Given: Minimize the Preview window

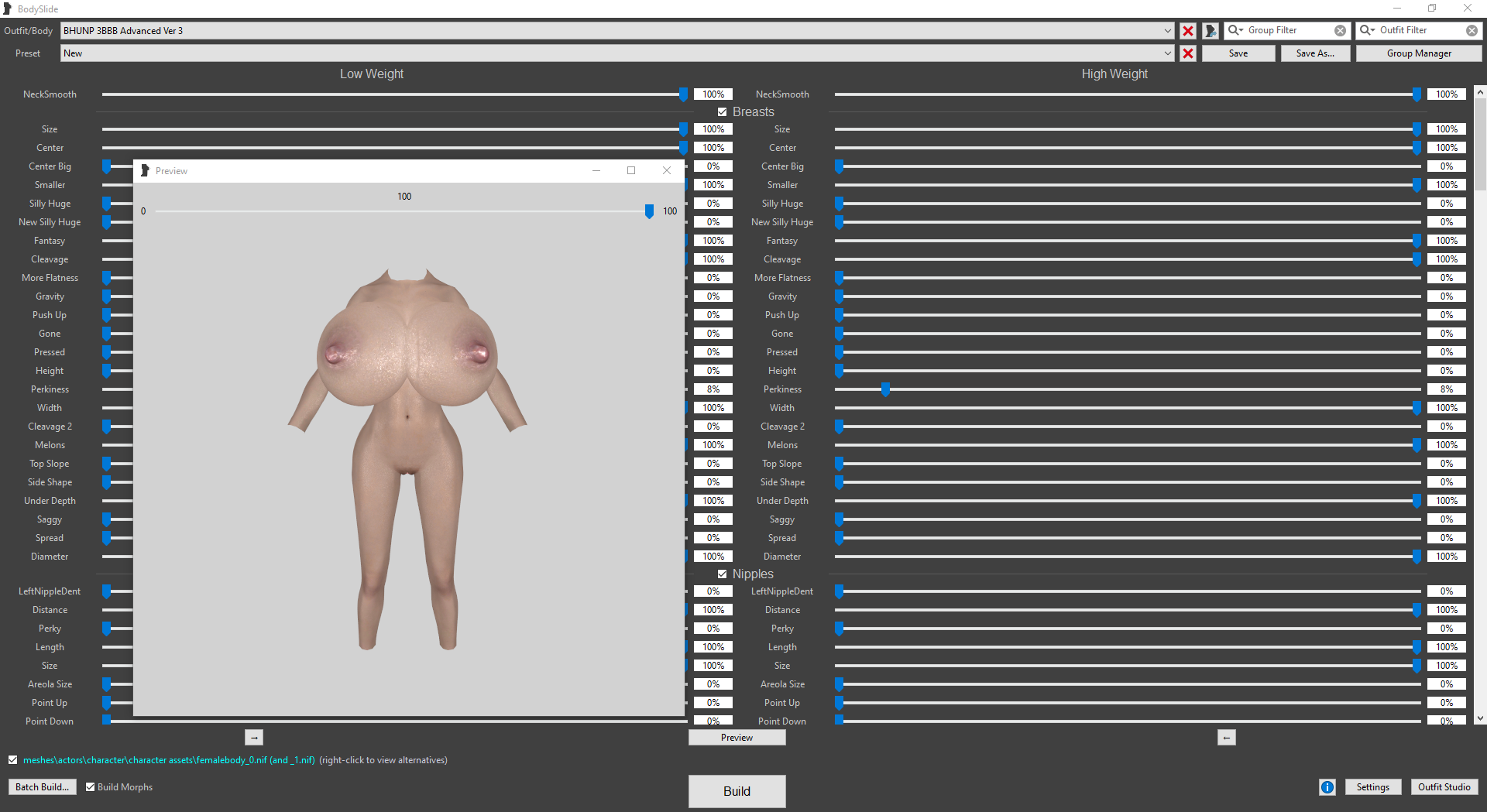Looking at the screenshot, I should (x=596, y=170).
